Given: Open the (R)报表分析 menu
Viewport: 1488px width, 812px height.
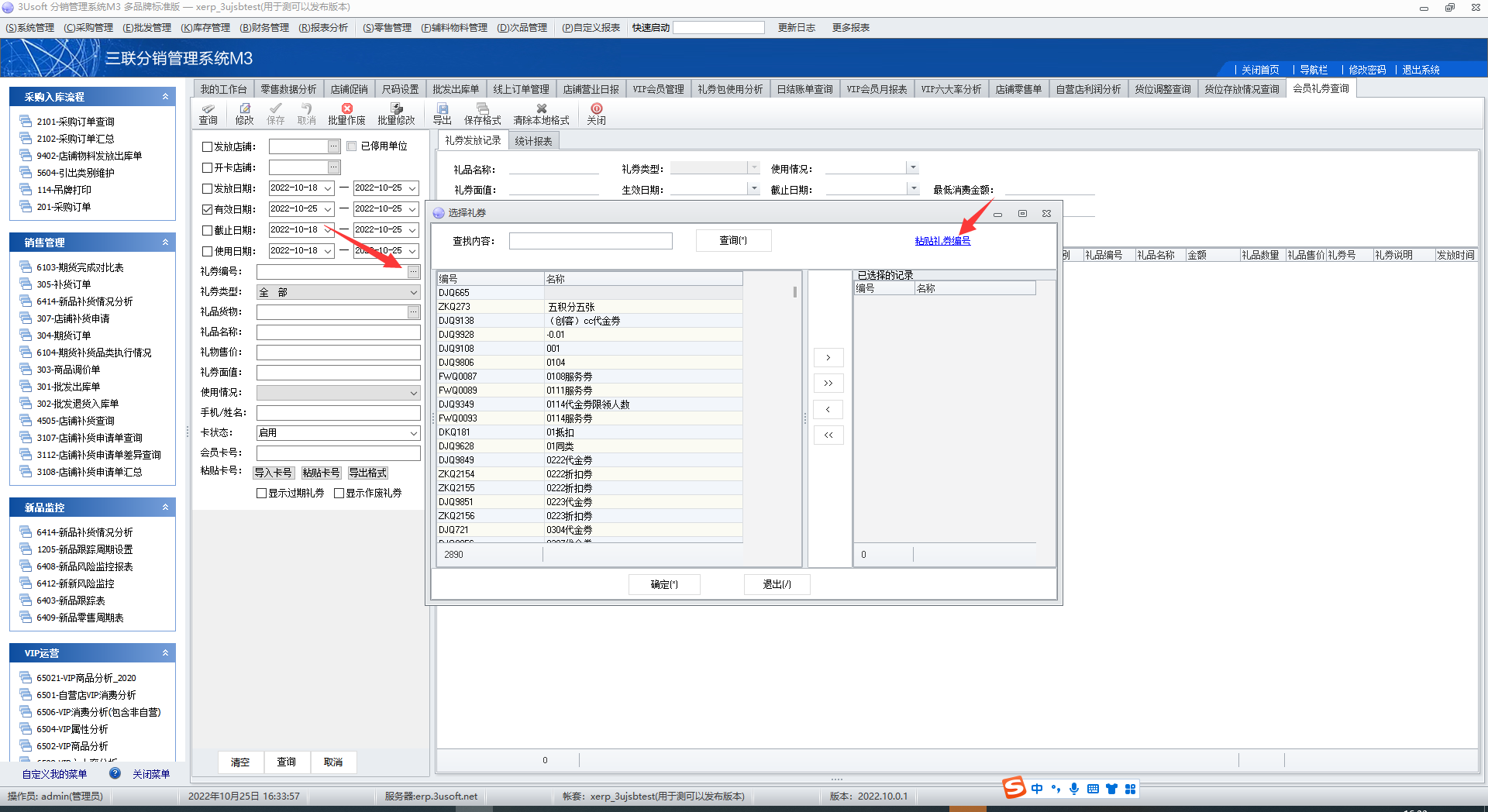Looking at the screenshot, I should (323, 28).
